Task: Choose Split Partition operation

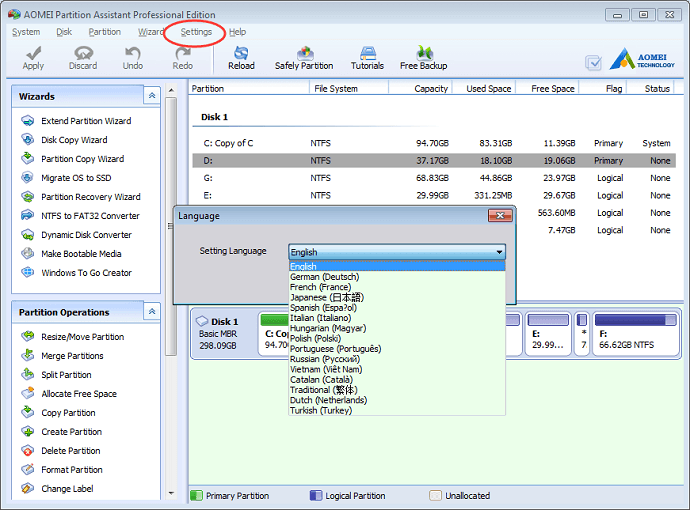Action: pyautogui.click(x=66, y=374)
